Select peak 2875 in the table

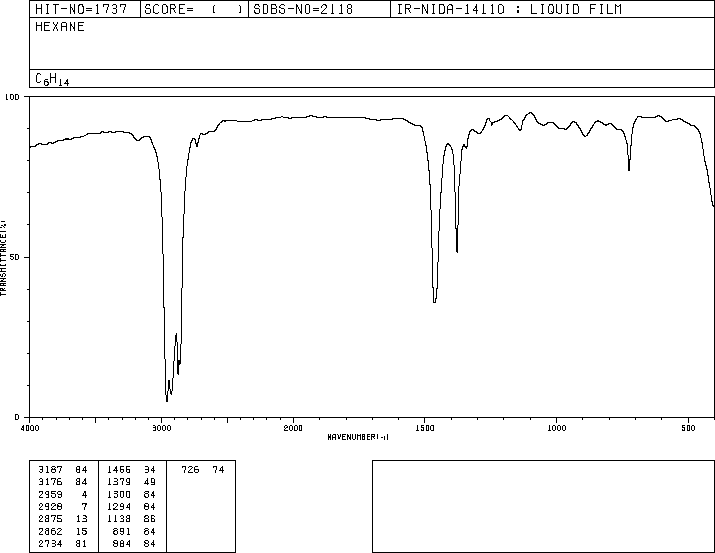click(x=51, y=519)
